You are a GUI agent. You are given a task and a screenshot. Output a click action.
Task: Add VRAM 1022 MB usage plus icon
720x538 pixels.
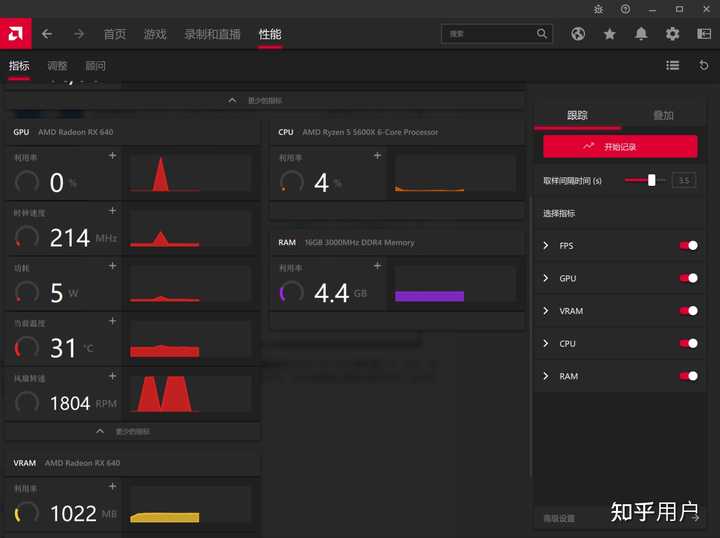tap(112, 486)
